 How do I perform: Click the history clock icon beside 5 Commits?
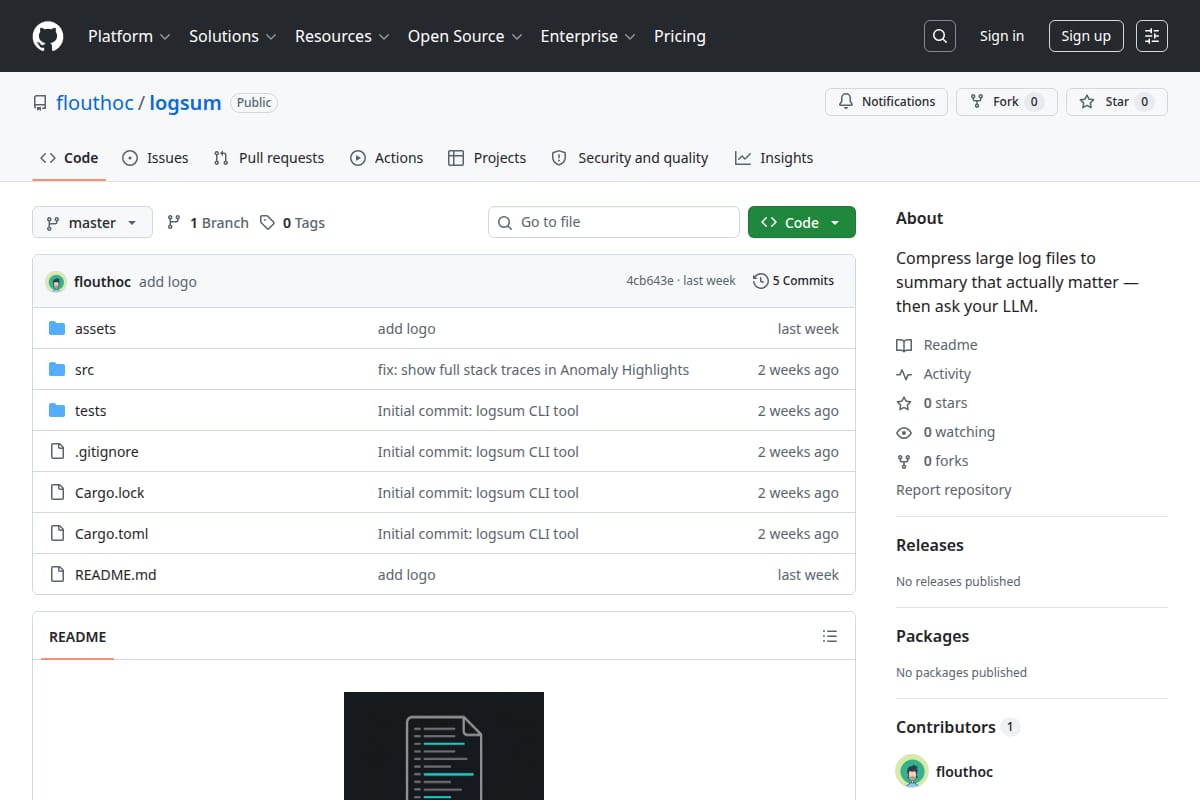click(x=761, y=281)
